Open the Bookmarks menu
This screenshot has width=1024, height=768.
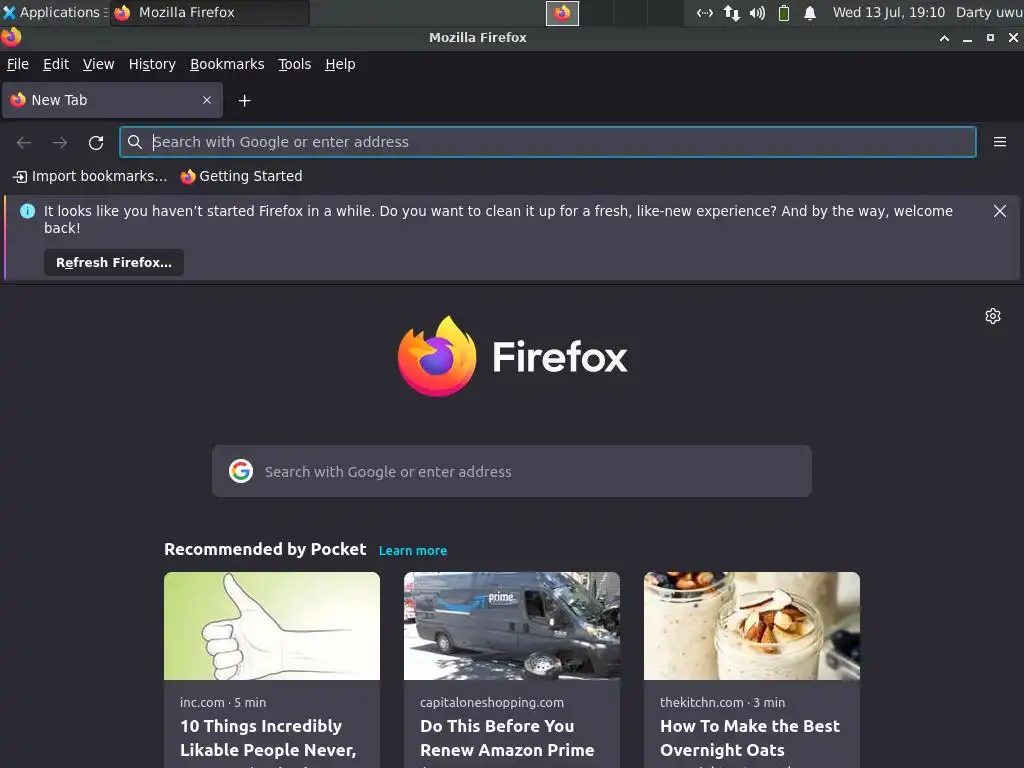click(227, 64)
